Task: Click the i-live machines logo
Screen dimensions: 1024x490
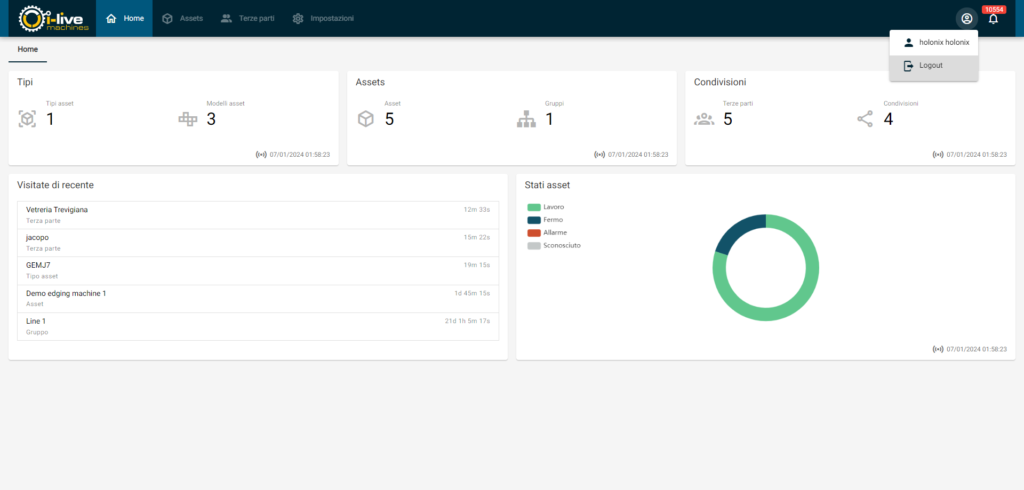Action: coord(54,18)
